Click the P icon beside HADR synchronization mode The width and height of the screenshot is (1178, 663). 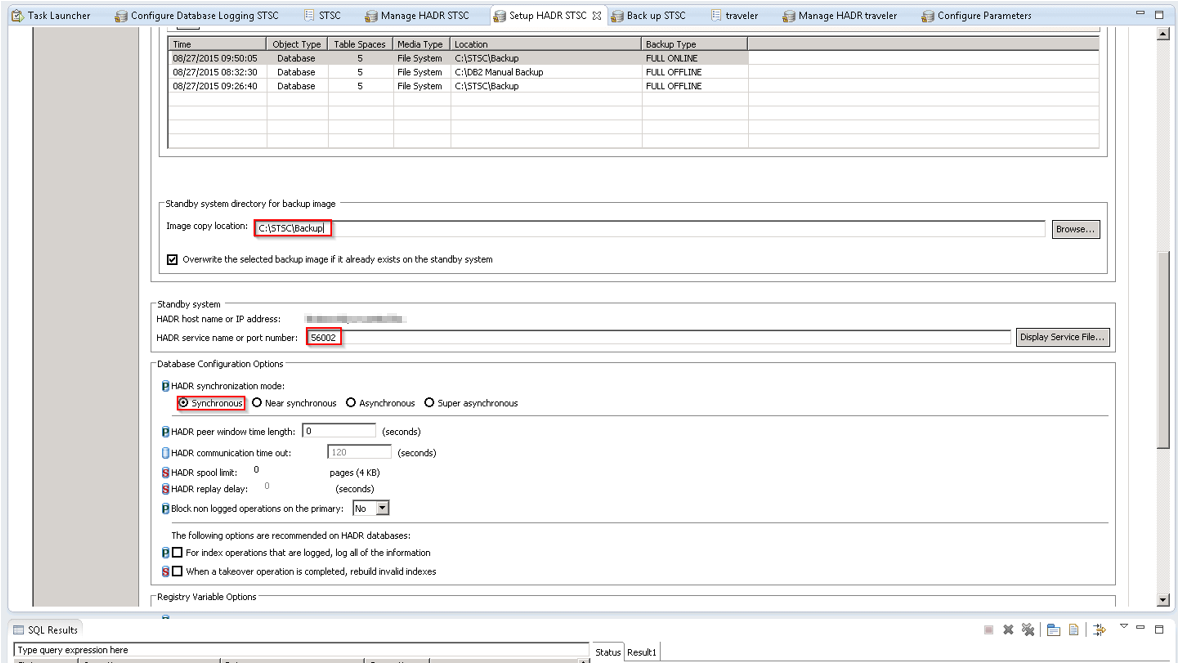click(166, 386)
